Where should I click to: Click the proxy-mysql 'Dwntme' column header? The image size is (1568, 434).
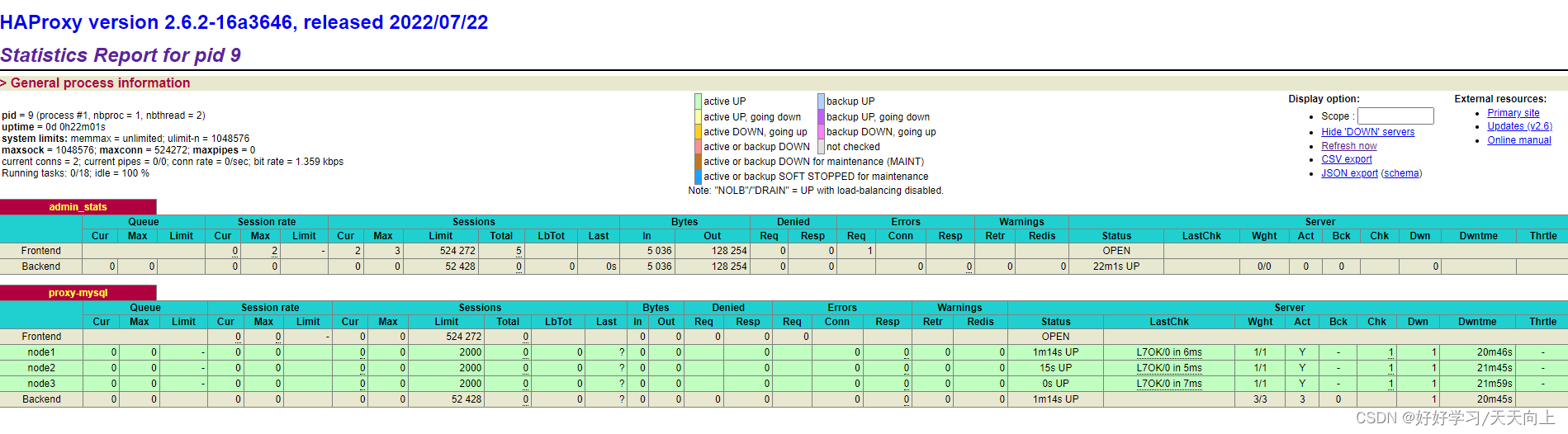pyautogui.click(x=1477, y=322)
